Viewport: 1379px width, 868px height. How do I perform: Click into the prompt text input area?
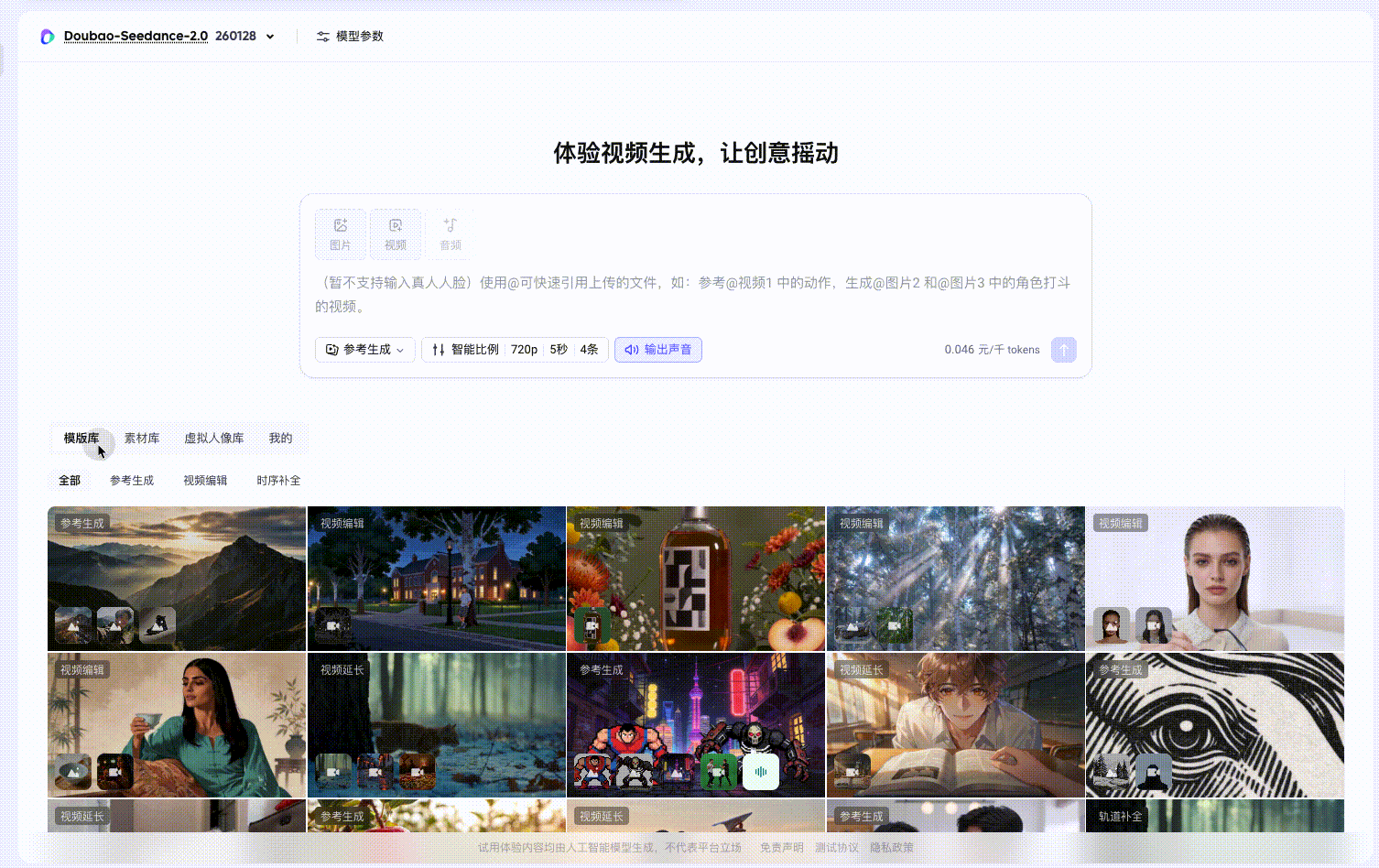(x=695, y=295)
